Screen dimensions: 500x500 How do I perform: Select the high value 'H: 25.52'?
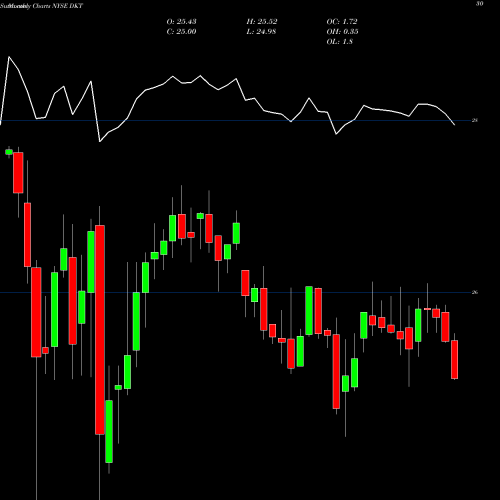click(262, 22)
